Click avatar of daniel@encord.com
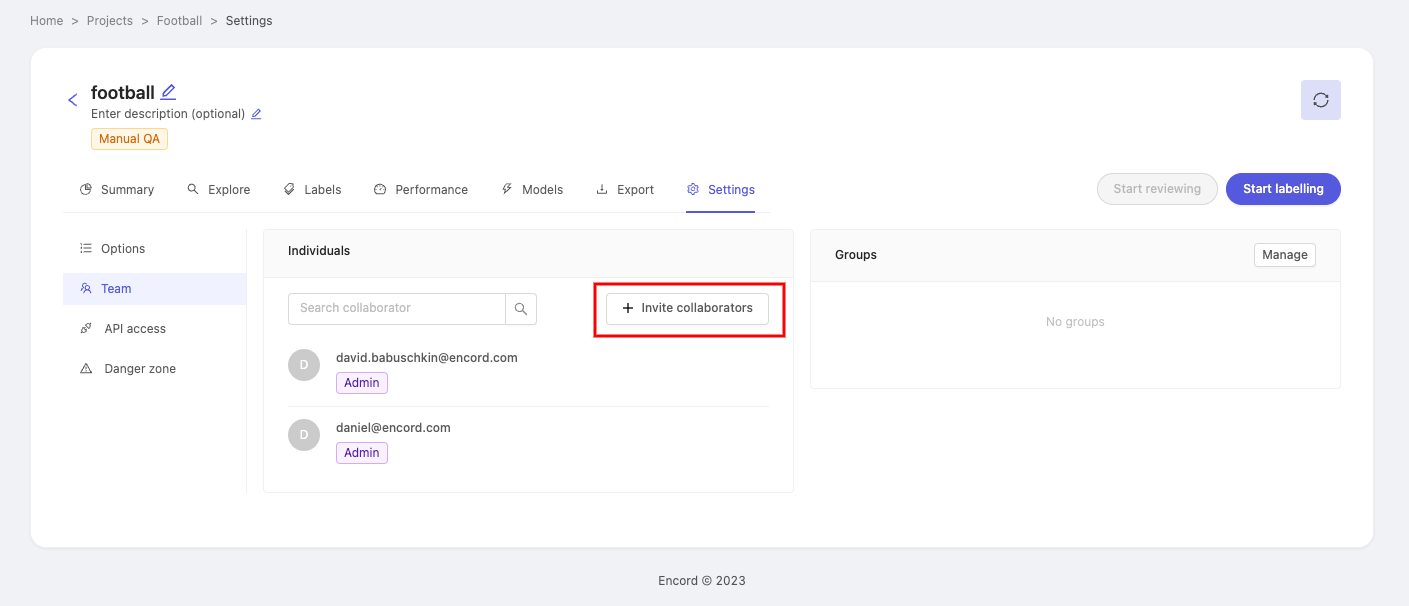The image size is (1409, 606). point(304,435)
